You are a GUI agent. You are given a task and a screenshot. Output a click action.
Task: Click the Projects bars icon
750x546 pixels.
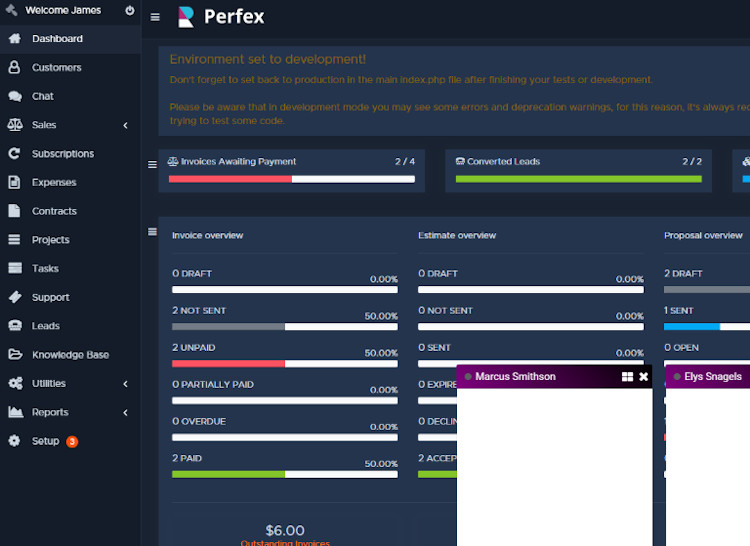(14, 240)
